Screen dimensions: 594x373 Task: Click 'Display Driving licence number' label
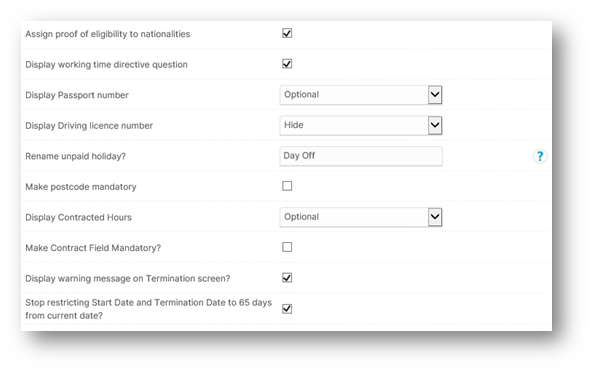point(89,126)
